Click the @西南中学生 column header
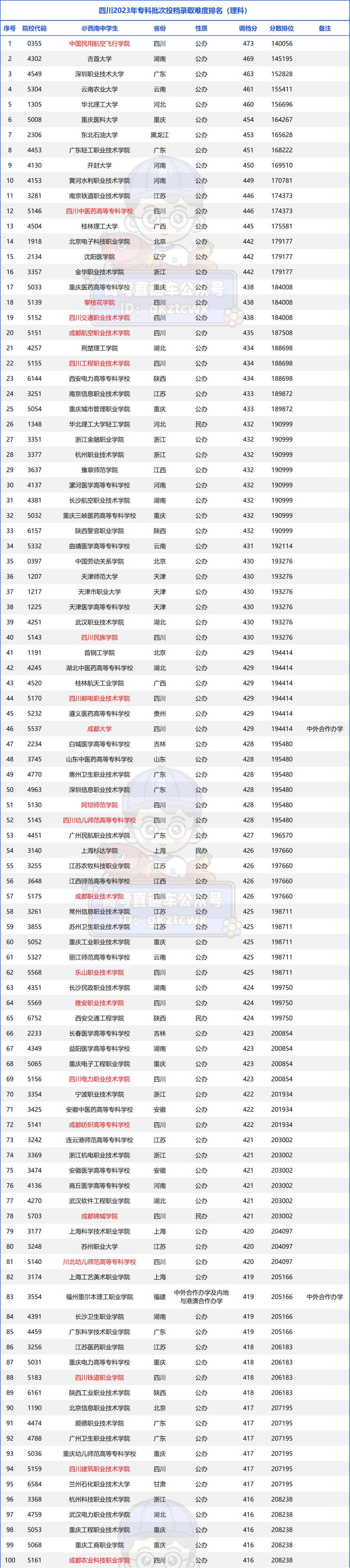 [x=99, y=28]
